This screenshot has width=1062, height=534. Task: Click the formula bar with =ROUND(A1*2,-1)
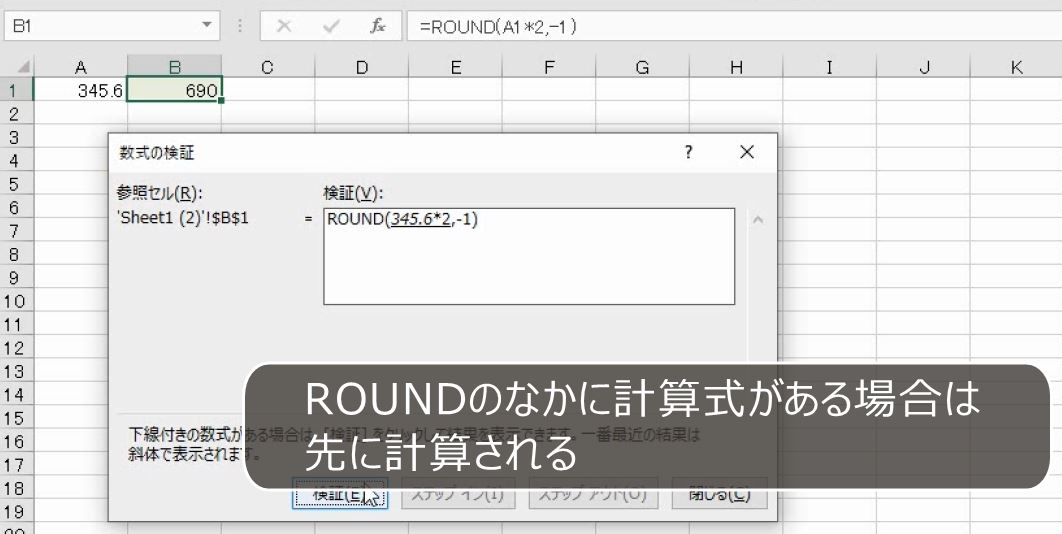(x=734, y=26)
